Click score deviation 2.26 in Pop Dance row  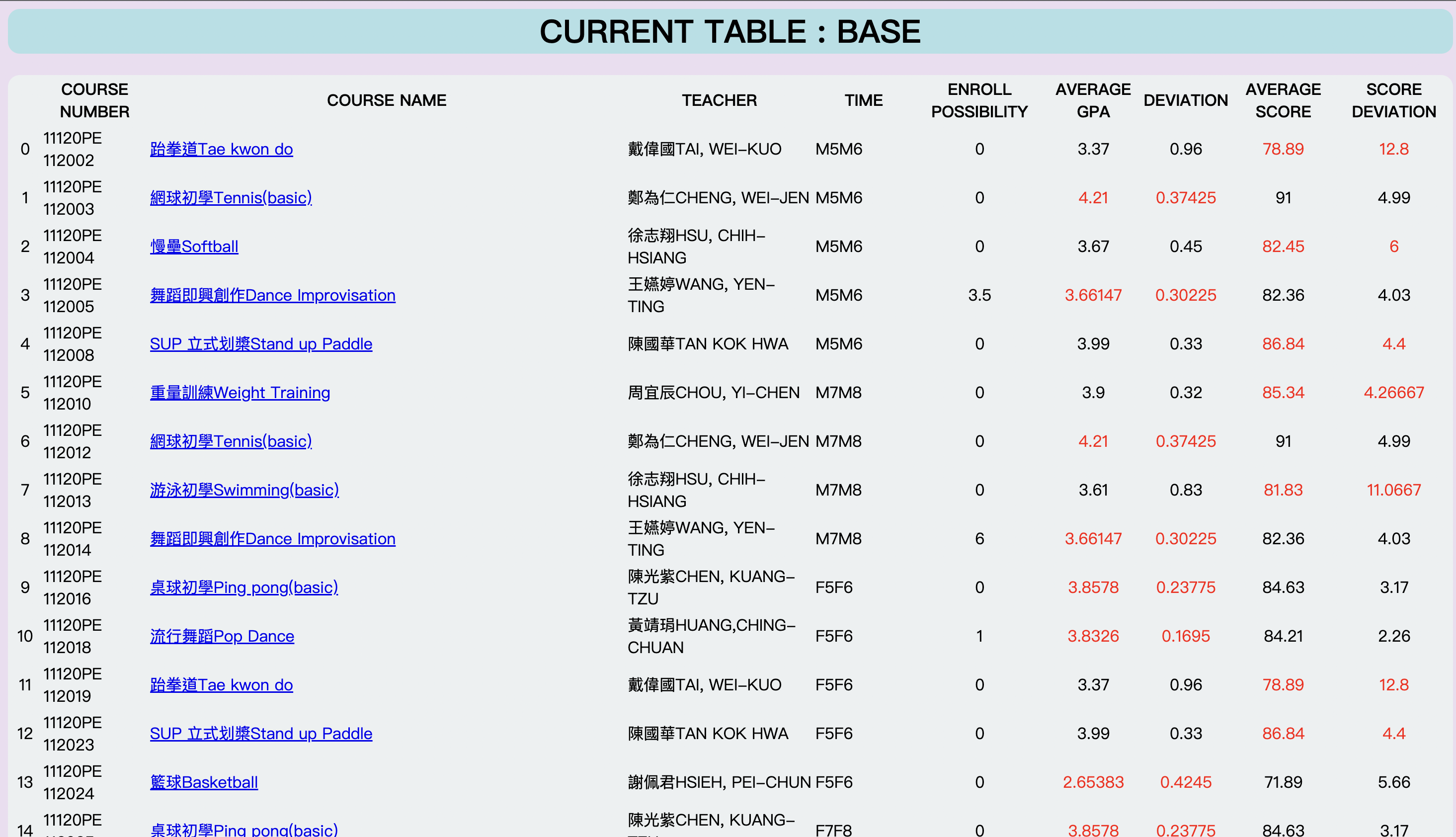coord(1394,636)
